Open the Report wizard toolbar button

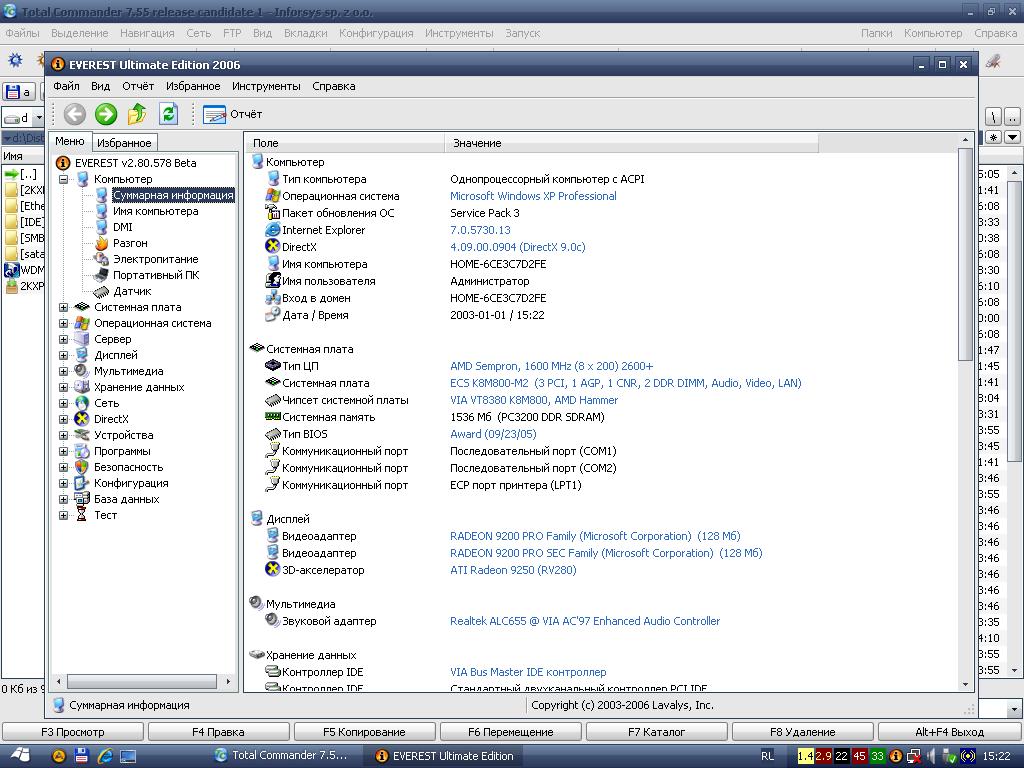pyautogui.click(x=232, y=114)
